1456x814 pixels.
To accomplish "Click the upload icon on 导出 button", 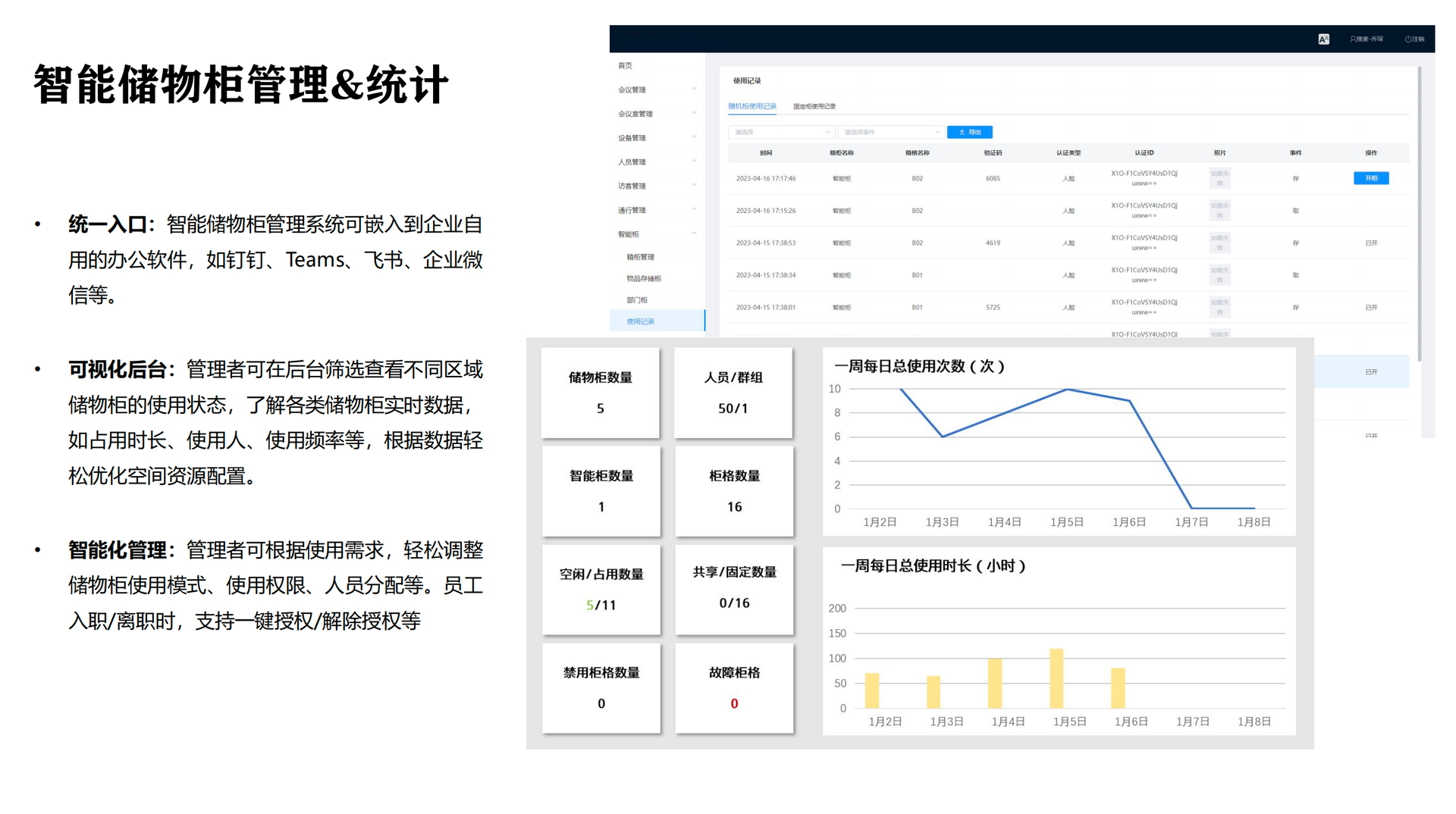I will point(962,132).
